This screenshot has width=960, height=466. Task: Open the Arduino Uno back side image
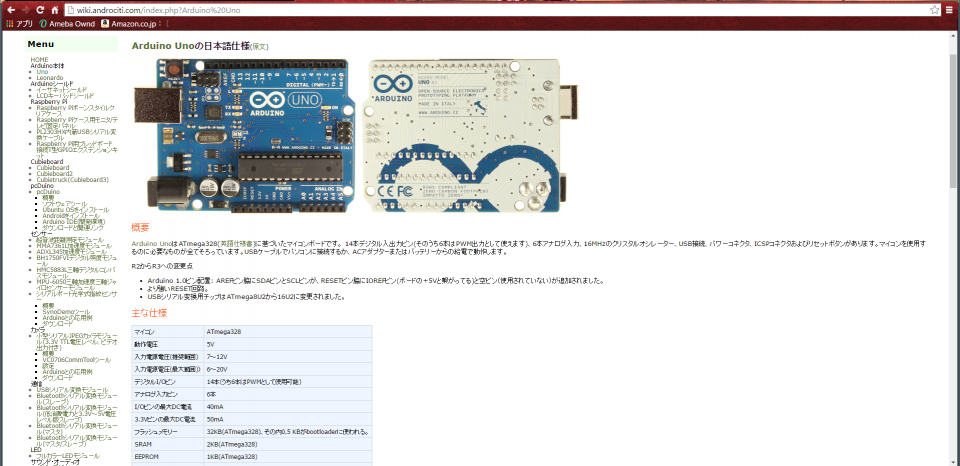click(x=471, y=135)
